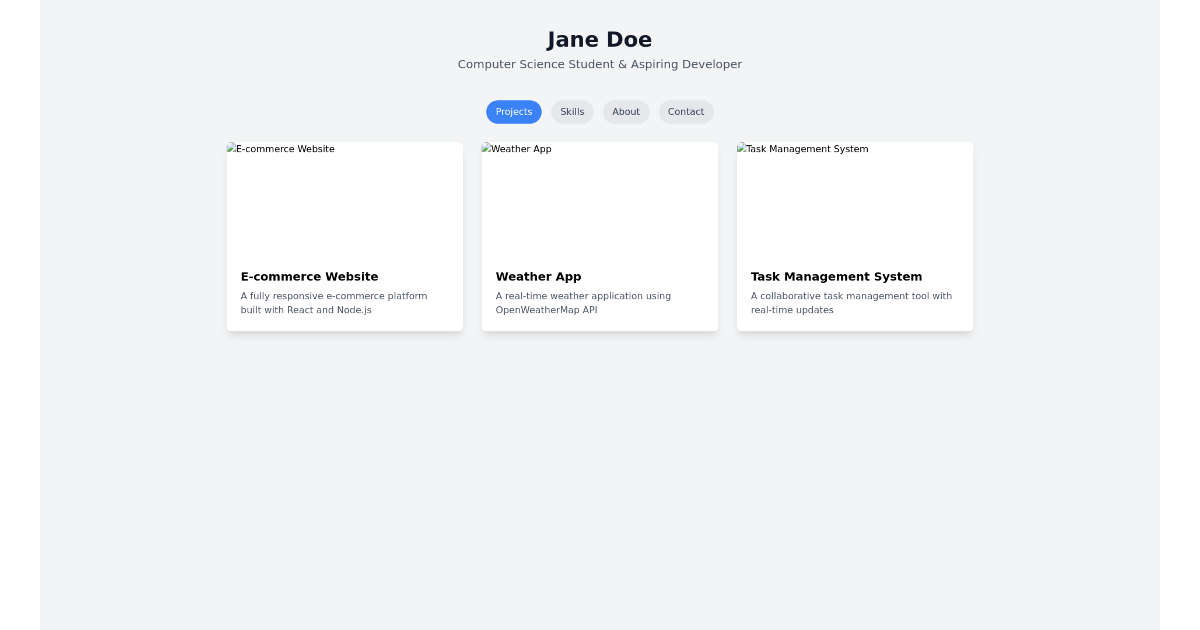Click the blue Projects pill button

(x=513, y=112)
